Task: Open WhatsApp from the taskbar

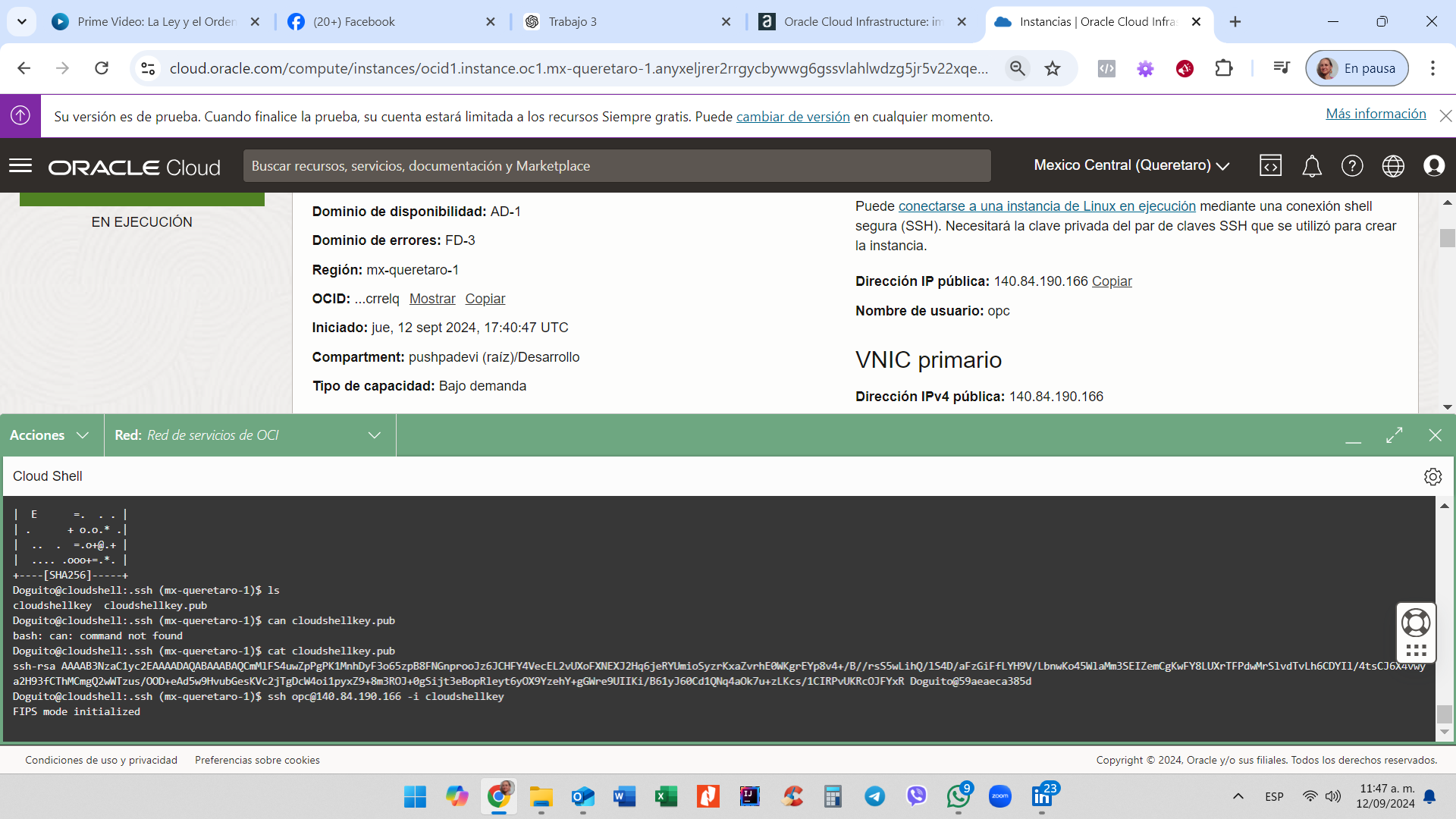Action: [959, 796]
